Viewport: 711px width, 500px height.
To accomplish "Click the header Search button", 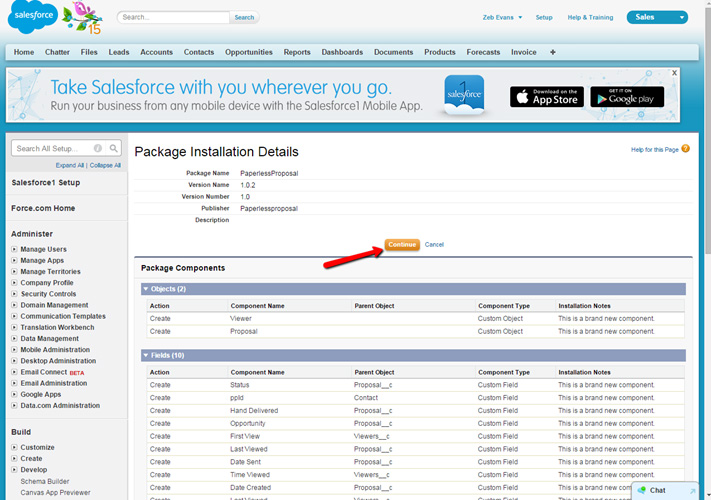I will coord(244,17).
